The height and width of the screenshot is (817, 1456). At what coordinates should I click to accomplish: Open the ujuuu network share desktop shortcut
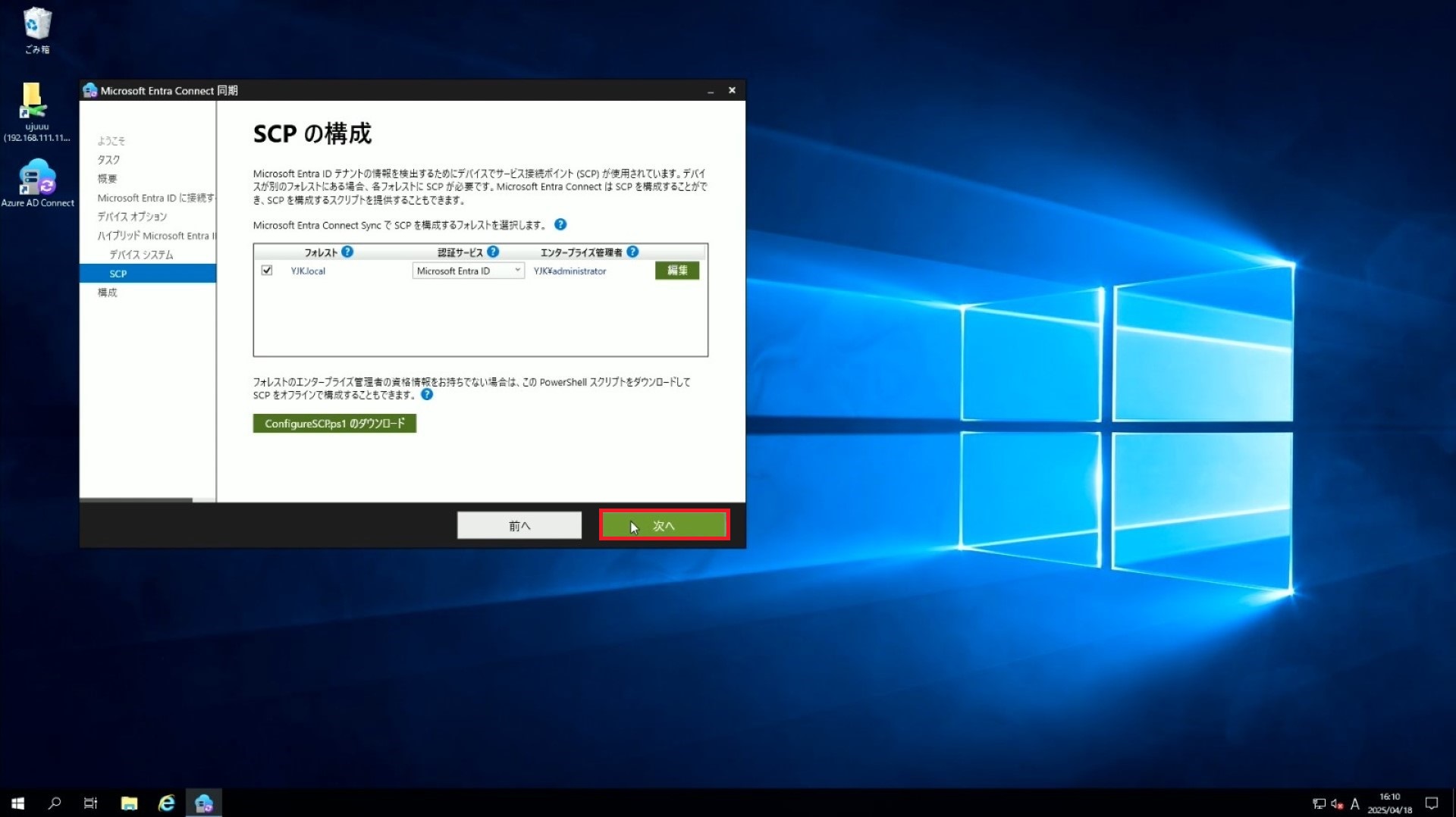pyautogui.click(x=36, y=111)
